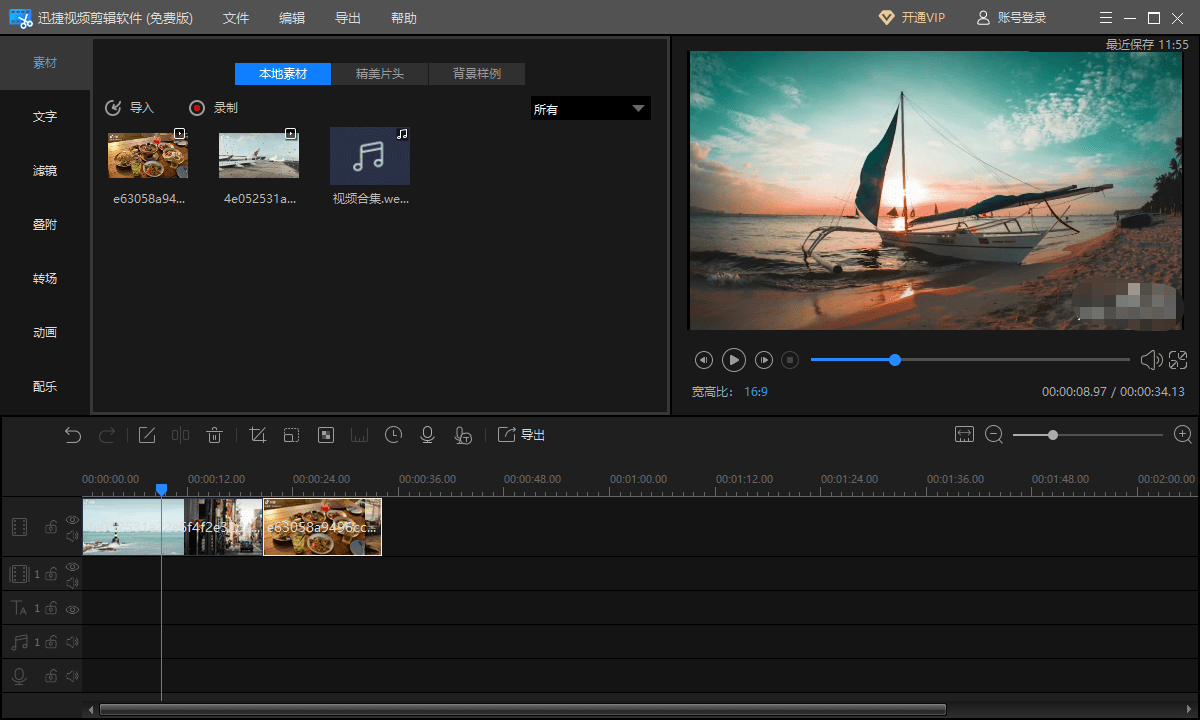
Task: Open the duration clock tool
Action: tap(394, 434)
